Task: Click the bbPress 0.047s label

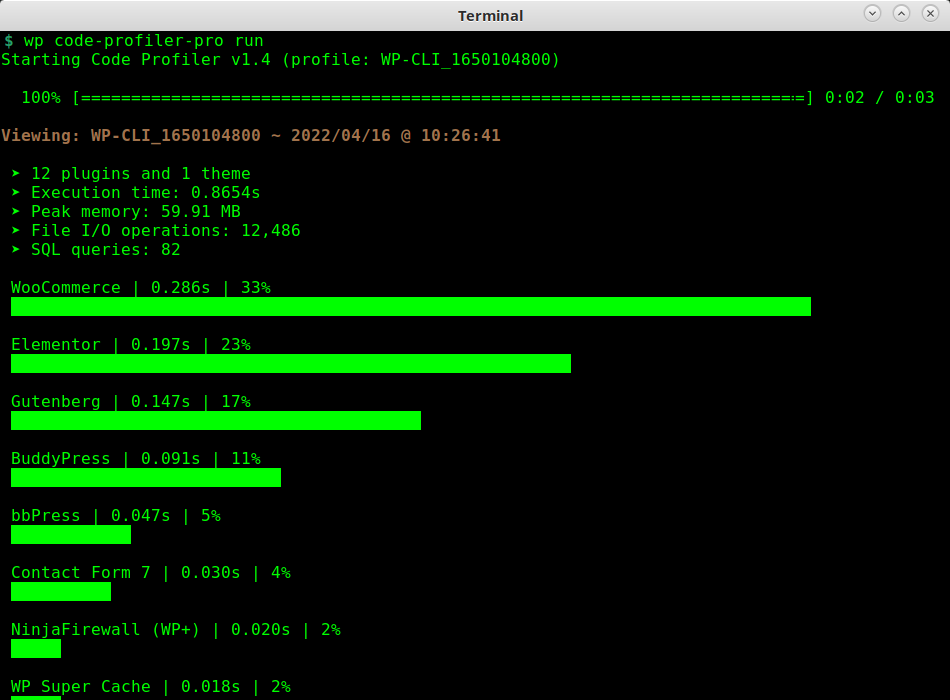Action: (116, 516)
